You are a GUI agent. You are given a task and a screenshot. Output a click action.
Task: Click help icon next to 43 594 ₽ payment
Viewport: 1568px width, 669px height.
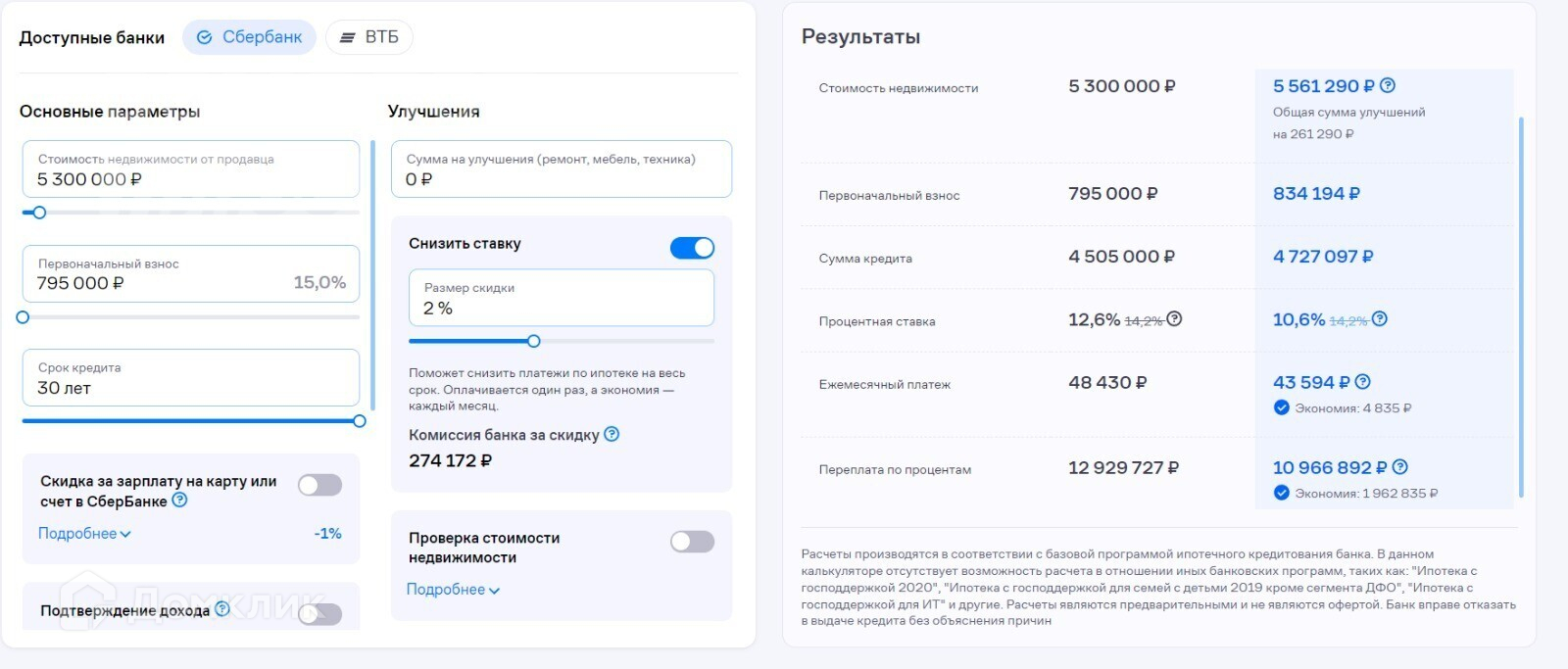tap(1362, 382)
